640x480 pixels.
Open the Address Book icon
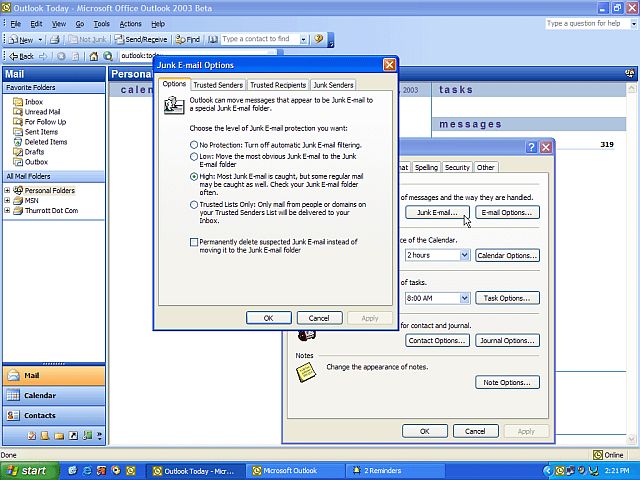coord(213,40)
